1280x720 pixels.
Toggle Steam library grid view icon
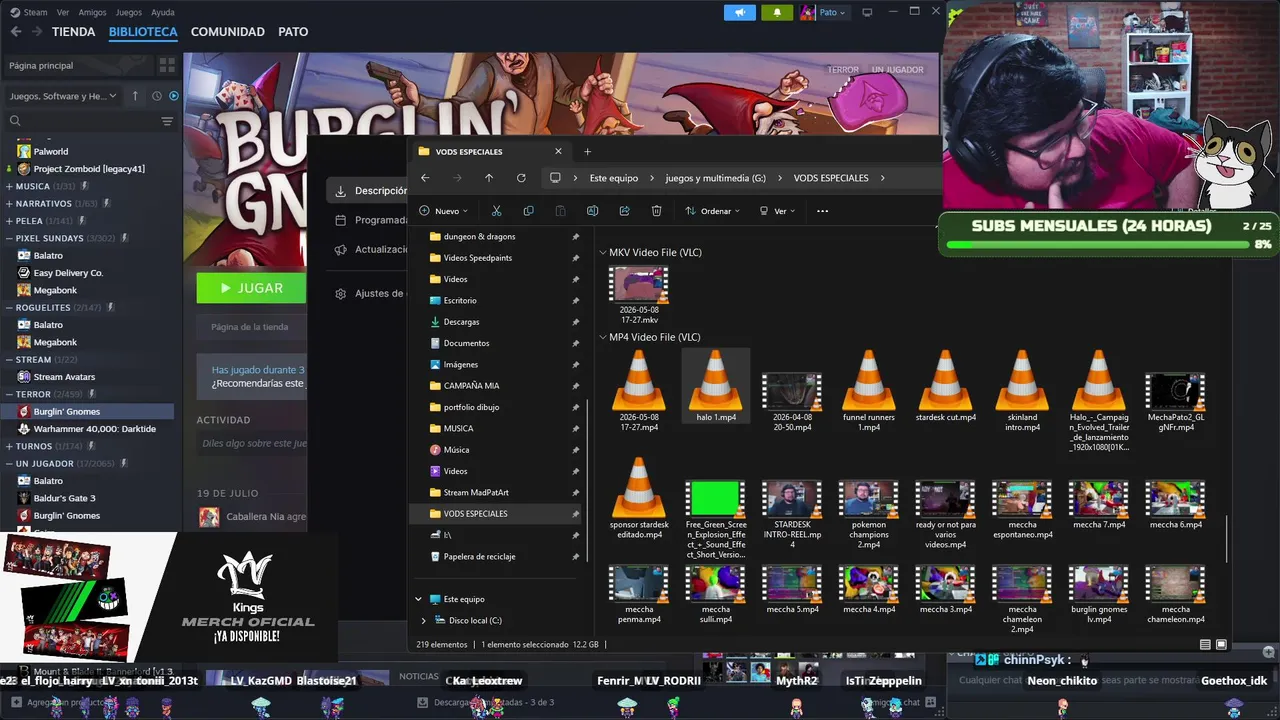tap(167, 65)
